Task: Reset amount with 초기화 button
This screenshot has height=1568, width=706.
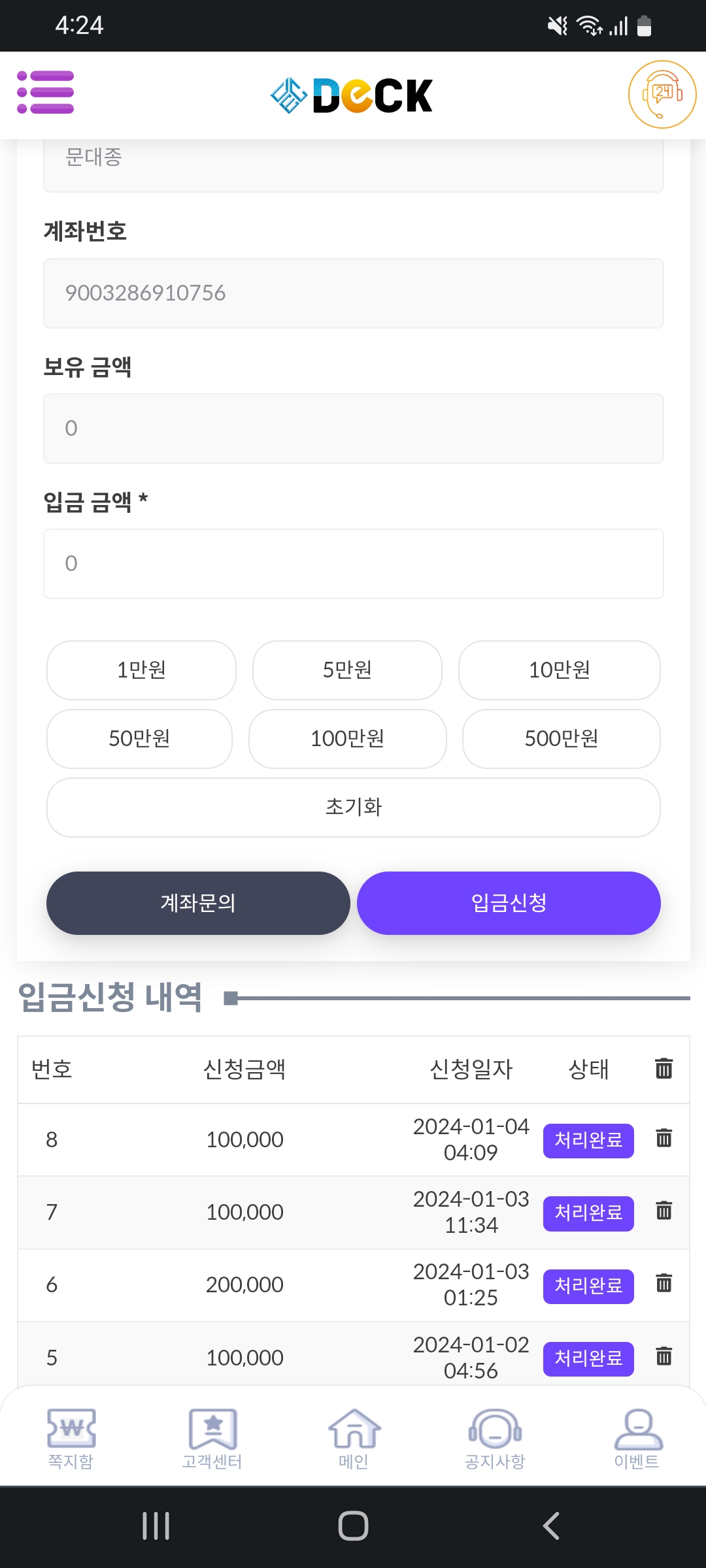Action: tap(354, 808)
